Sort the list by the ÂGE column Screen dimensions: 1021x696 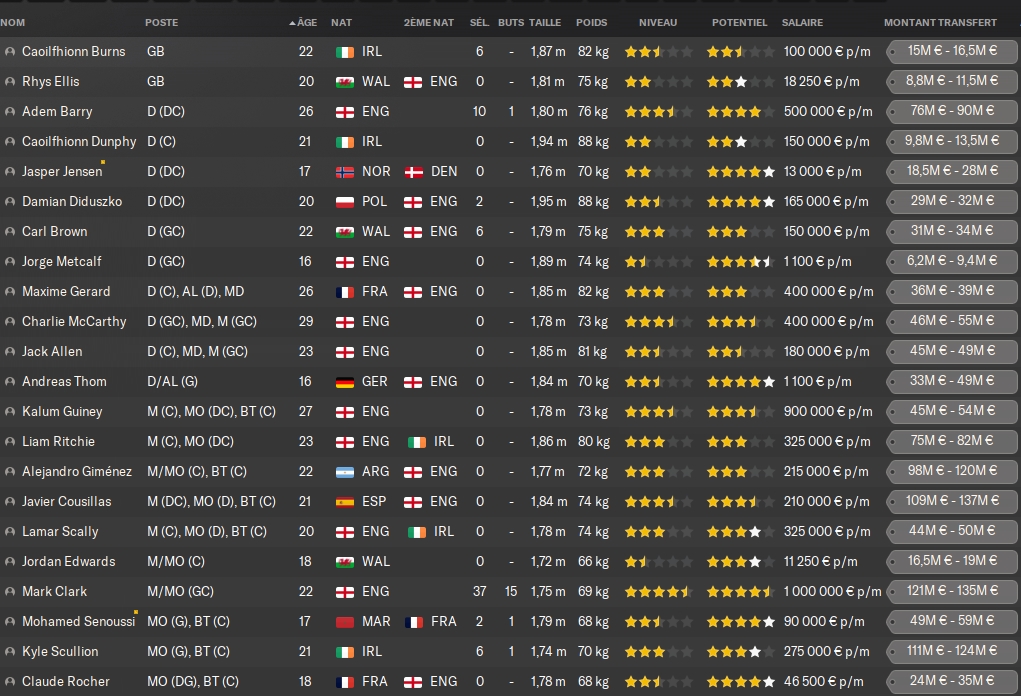(x=306, y=22)
